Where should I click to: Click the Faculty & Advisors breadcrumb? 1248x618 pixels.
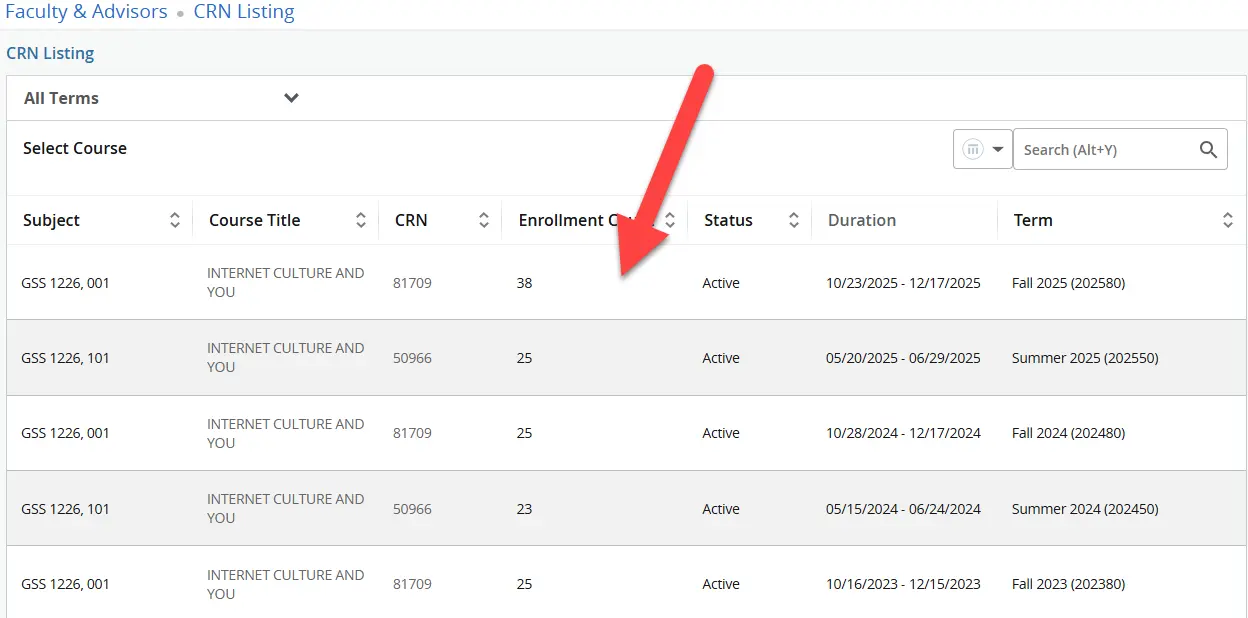tap(86, 12)
